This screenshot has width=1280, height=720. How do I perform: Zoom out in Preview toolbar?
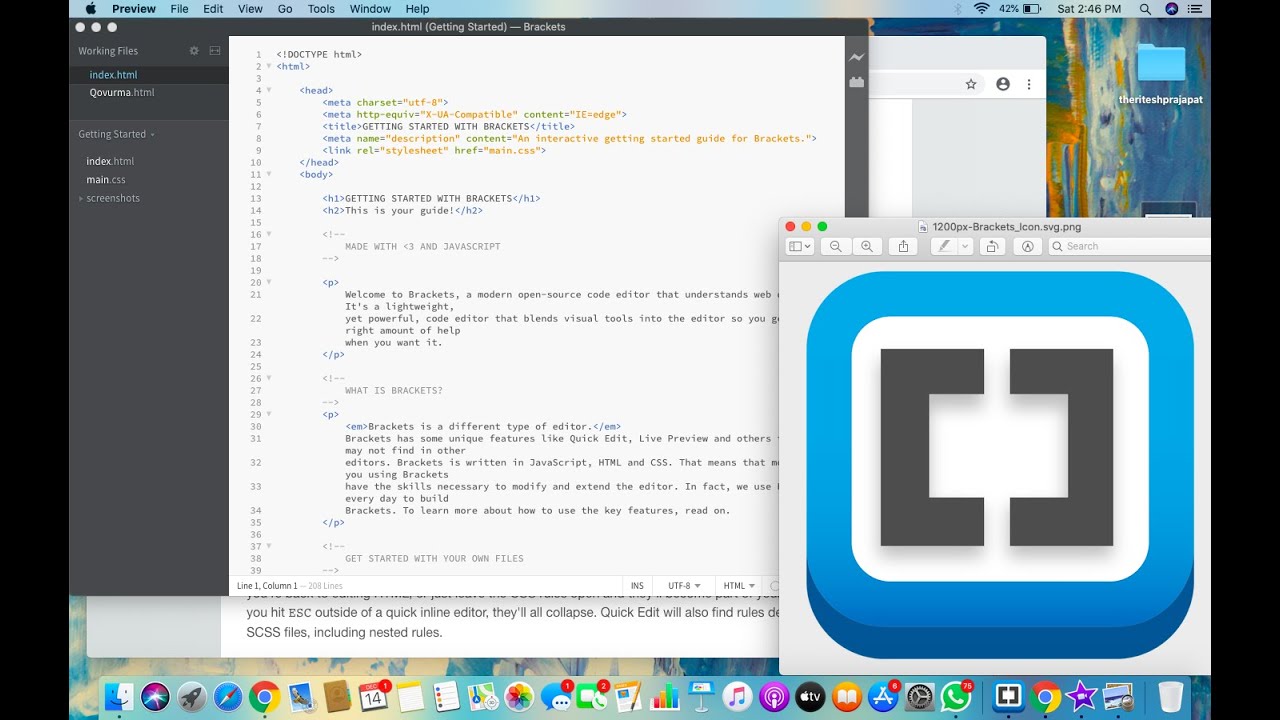point(835,246)
